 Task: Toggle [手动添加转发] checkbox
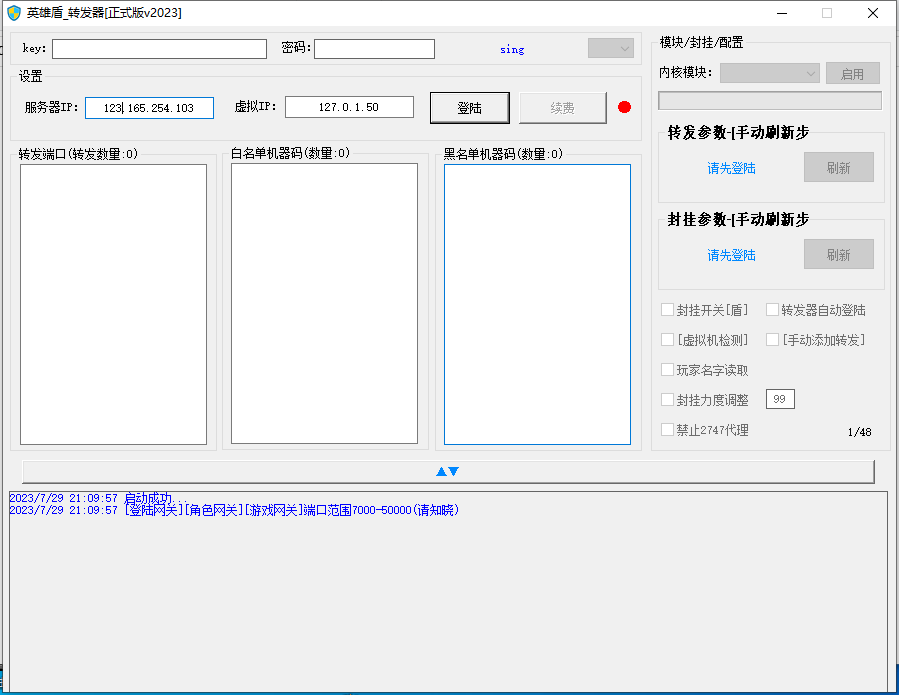773,340
